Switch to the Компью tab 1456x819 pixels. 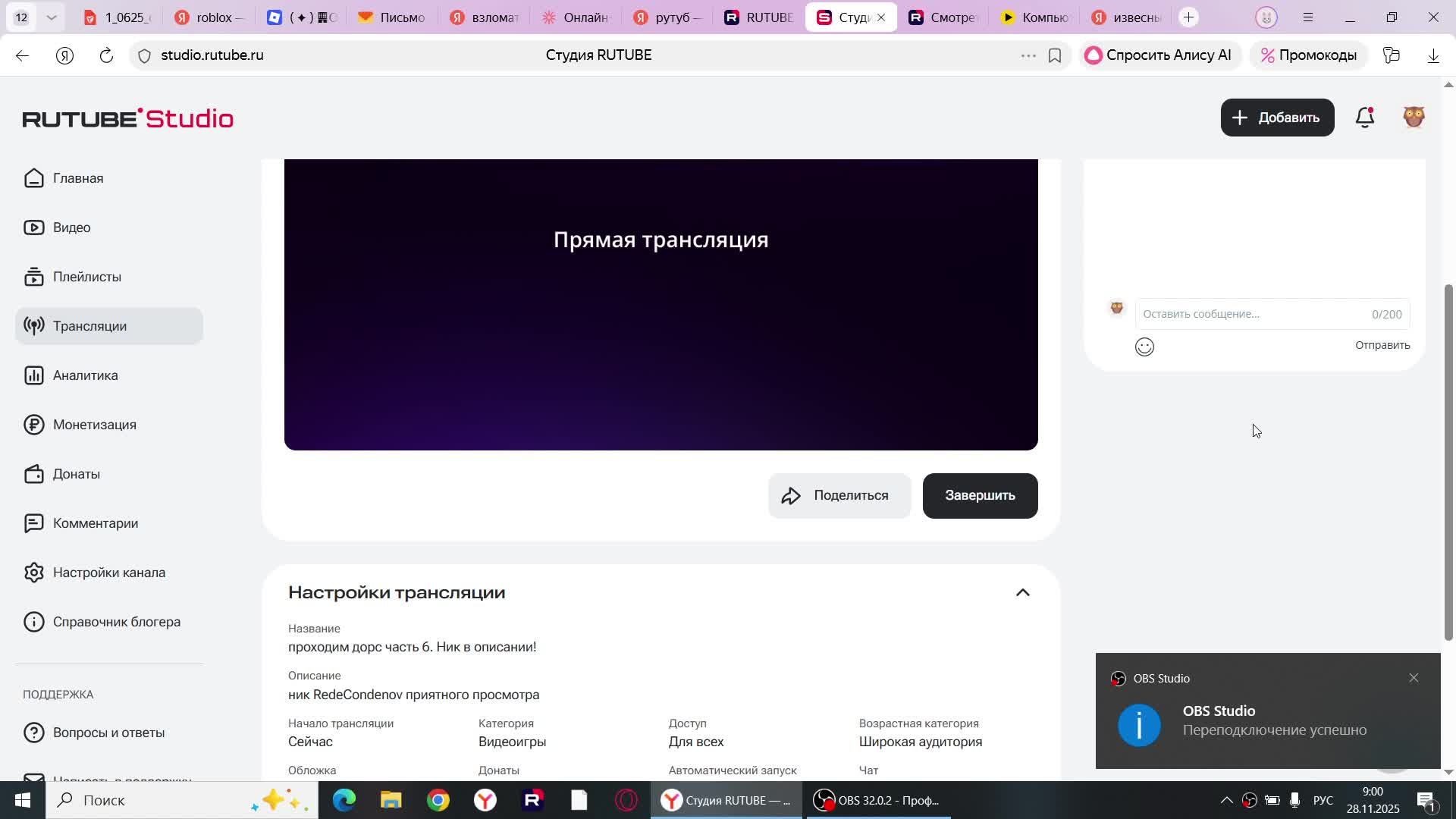[x=1035, y=17]
